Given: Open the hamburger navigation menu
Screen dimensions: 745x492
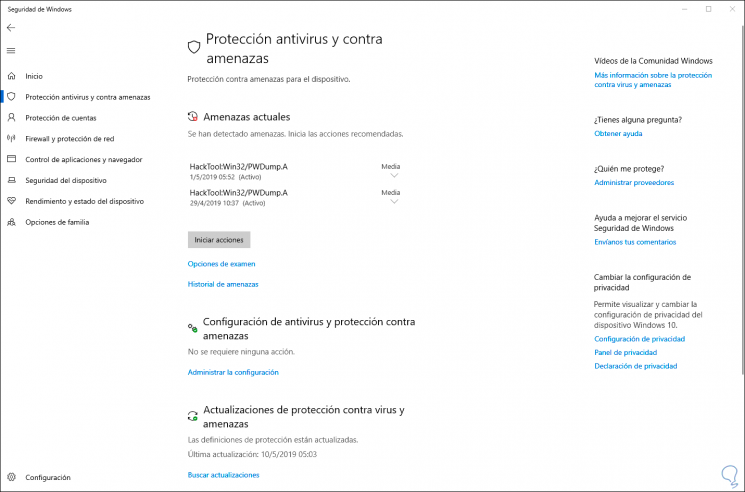Looking at the screenshot, I should 11,50.
